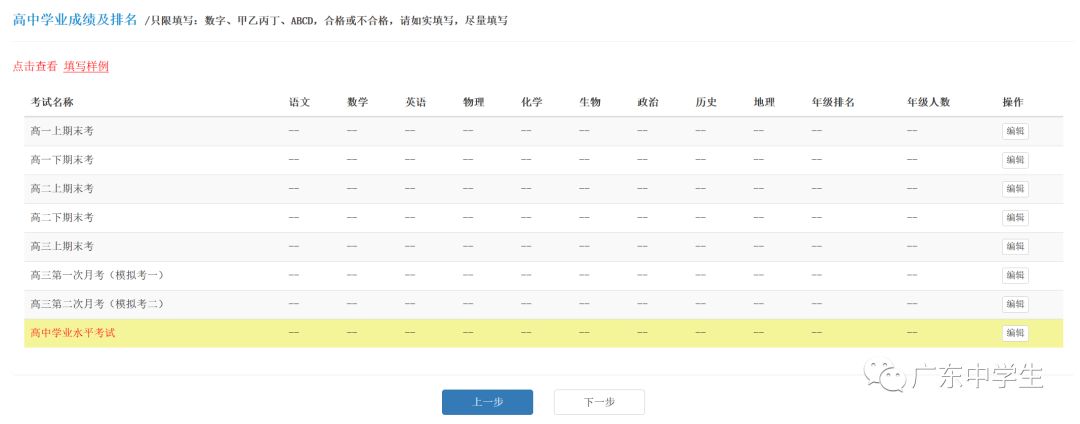The image size is (1080, 424).
Task: Select the 数学 column header
Action: [x=357, y=103]
